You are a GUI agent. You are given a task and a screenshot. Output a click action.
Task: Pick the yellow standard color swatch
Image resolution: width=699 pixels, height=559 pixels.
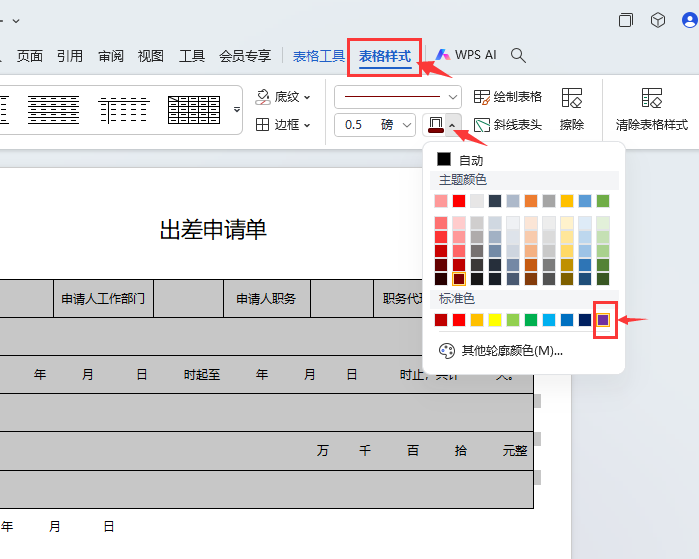tap(495, 320)
